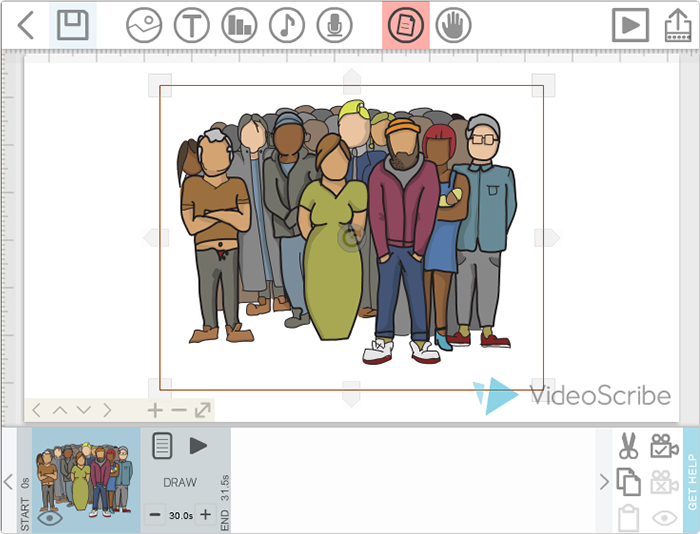The height and width of the screenshot is (534, 700).
Task: Insert a chart with bar graph icon
Action: [239, 25]
